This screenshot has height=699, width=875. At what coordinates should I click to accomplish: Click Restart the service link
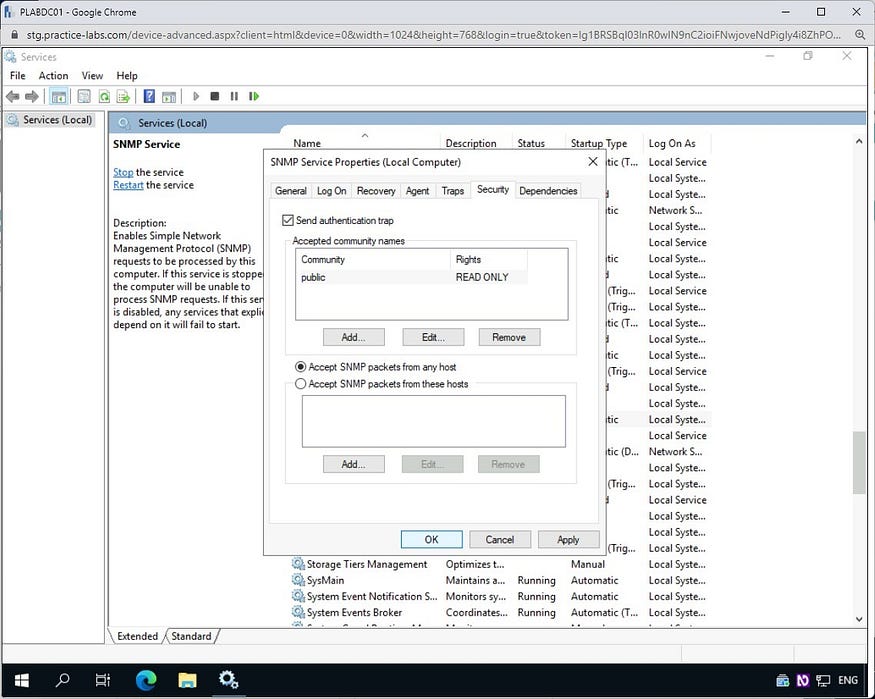[128, 185]
